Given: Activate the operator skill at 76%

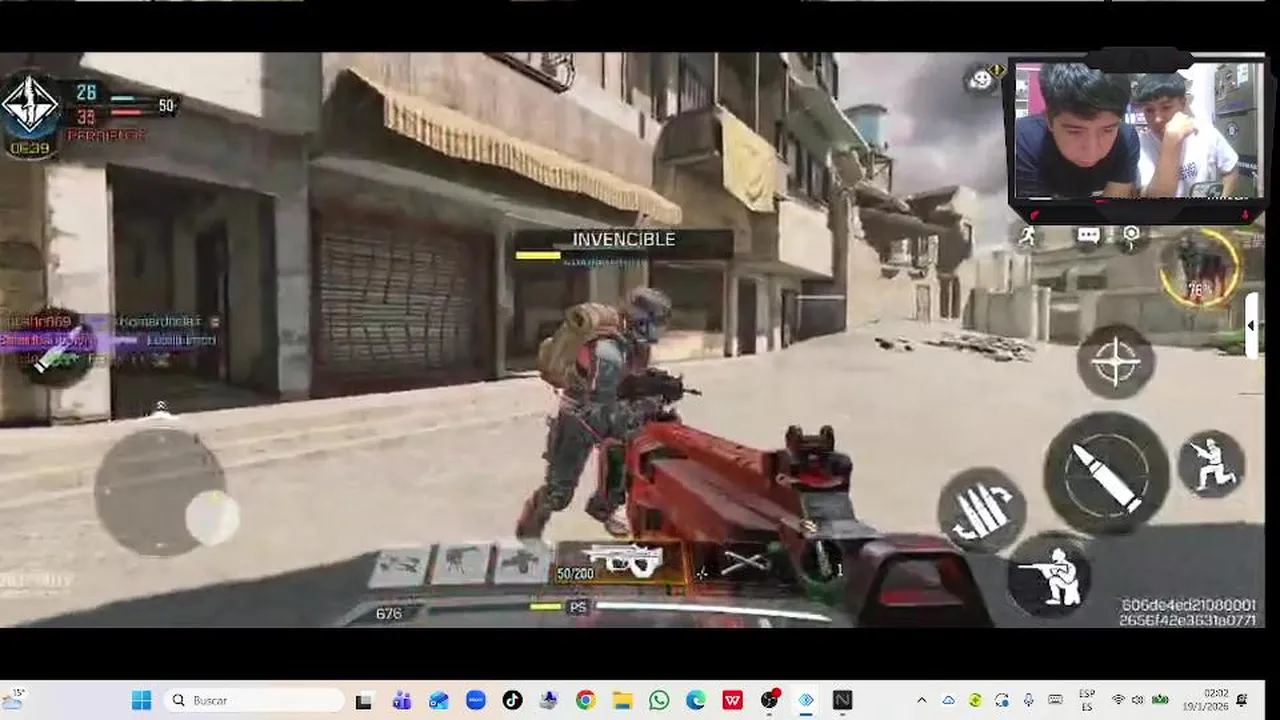Looking at the screenshot, I should click(1200, 266).
